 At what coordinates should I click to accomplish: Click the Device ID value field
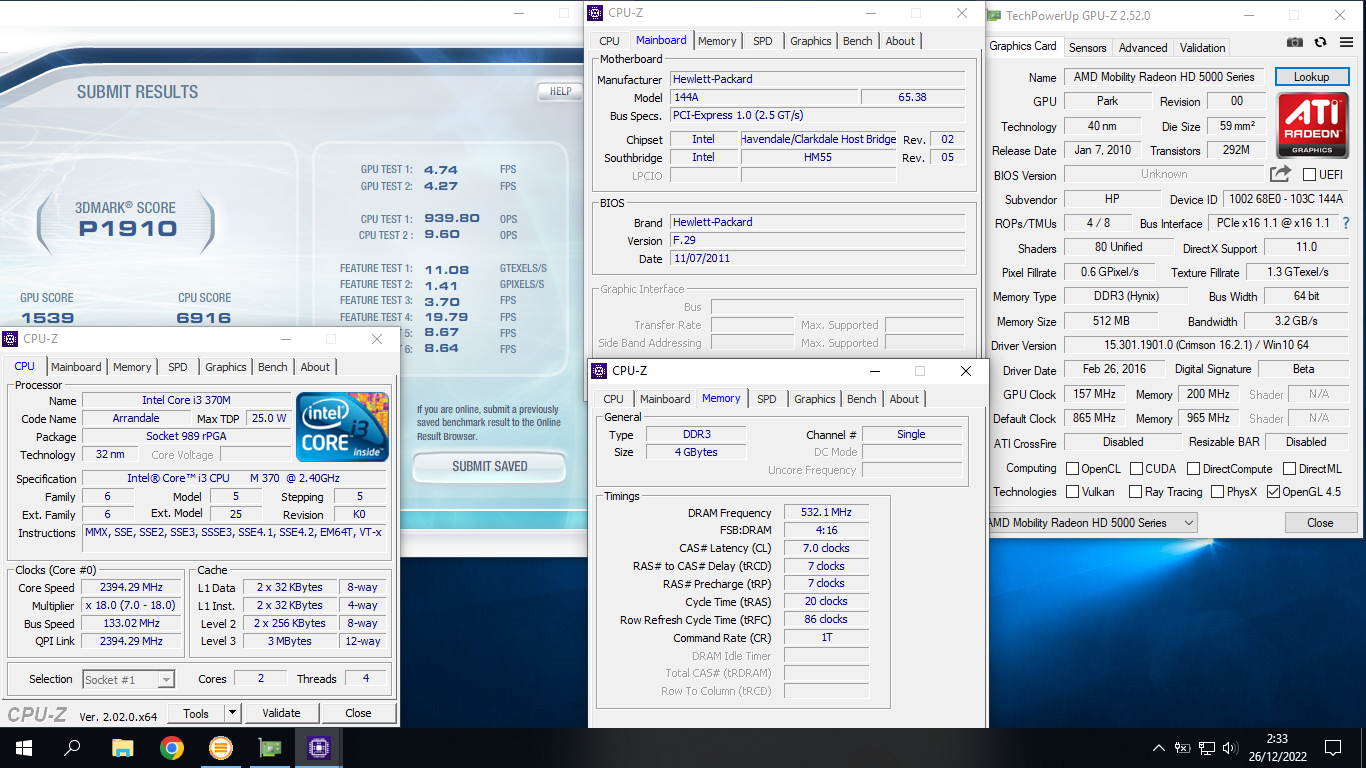pos(1286,199)
